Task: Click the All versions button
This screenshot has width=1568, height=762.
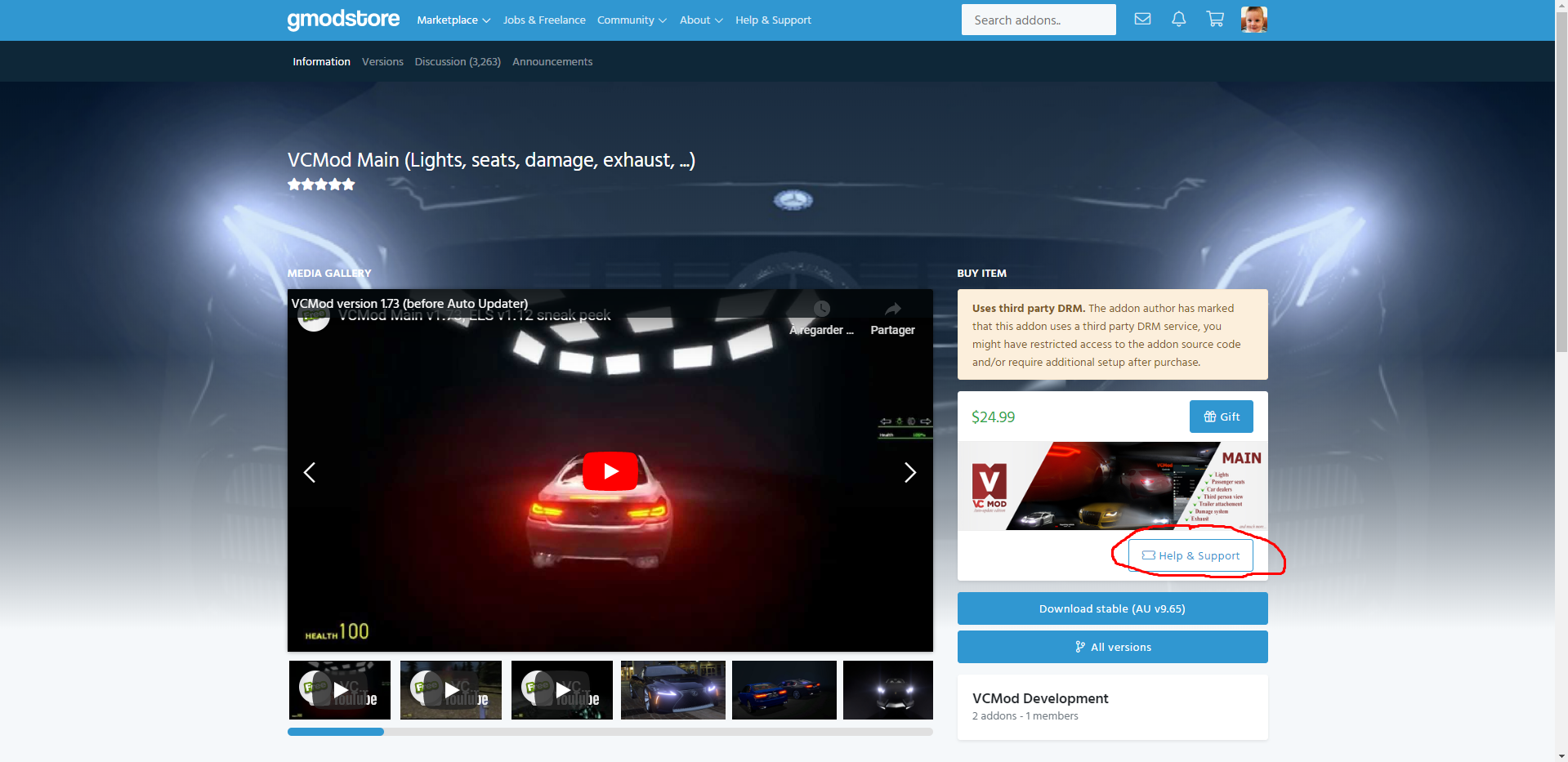Action: coord(1112,647)
